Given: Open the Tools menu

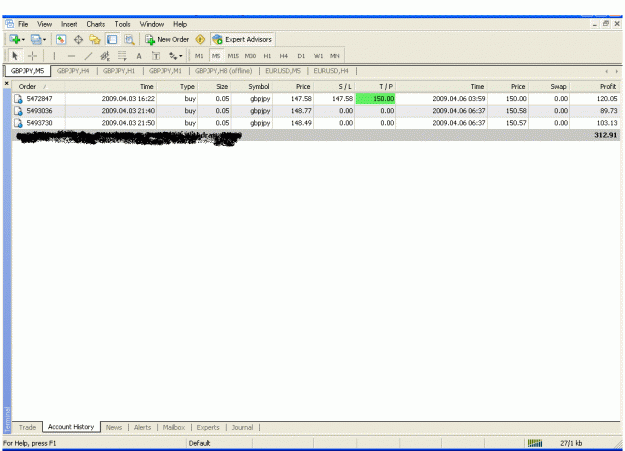Looking at the screenshot, I should (x=122, y=24).
